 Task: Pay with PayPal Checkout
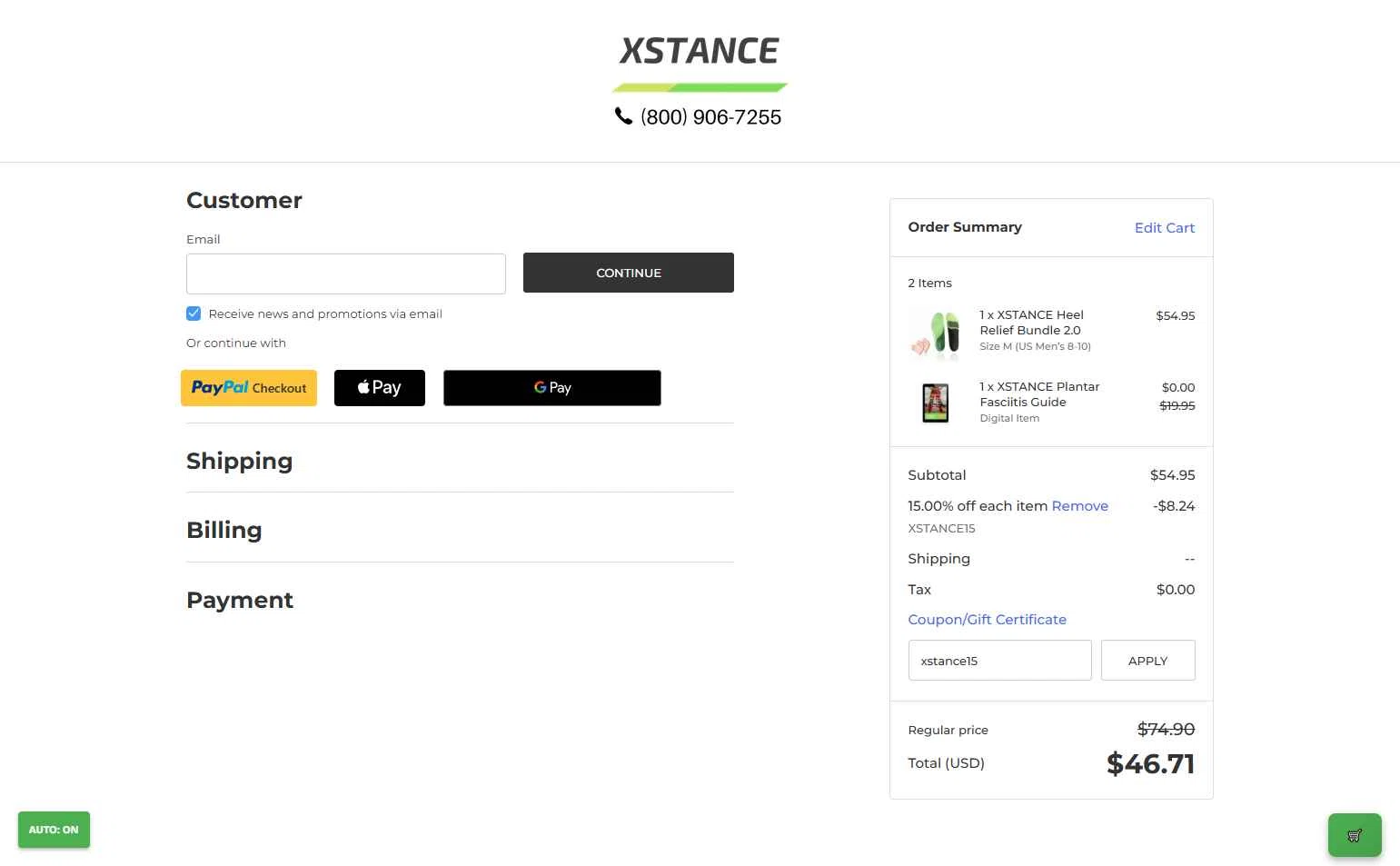[249, 388]
